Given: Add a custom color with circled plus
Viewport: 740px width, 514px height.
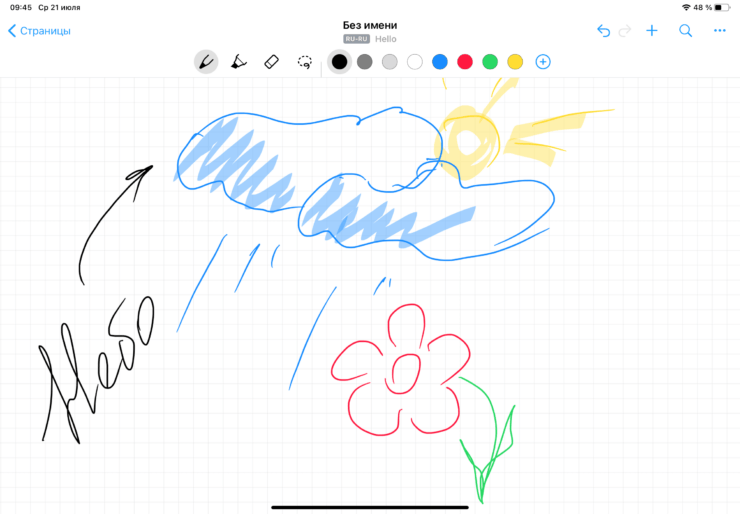Looking at the screenshot, I should pos(543,62).
